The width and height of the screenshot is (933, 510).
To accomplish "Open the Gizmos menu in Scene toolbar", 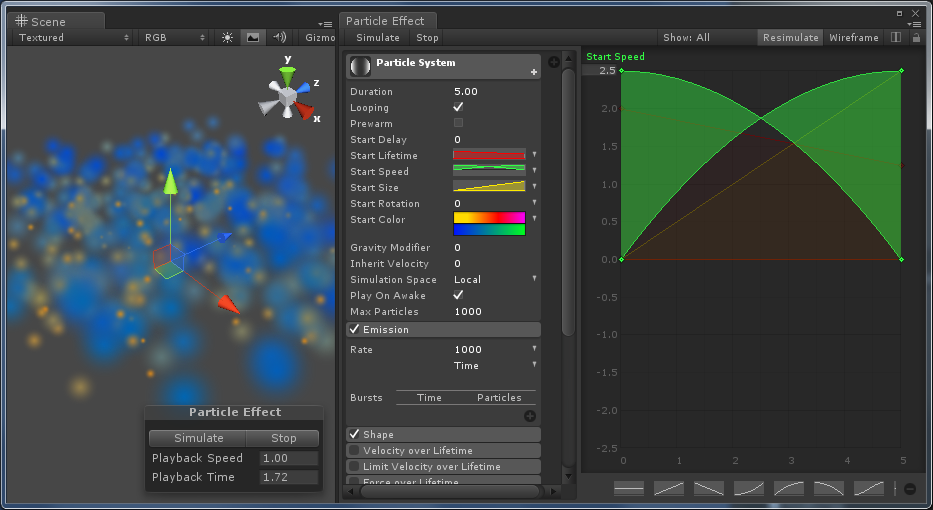I will (x=320, y=37).
